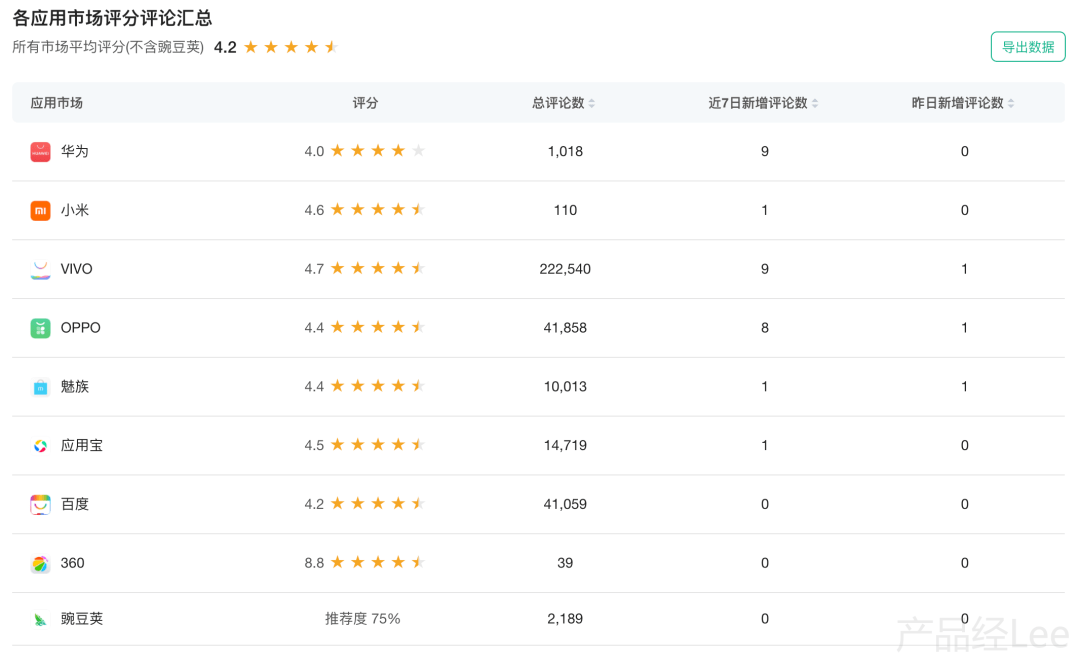Click 豌豆荚 推荐度 75% value

click(362, 620)
